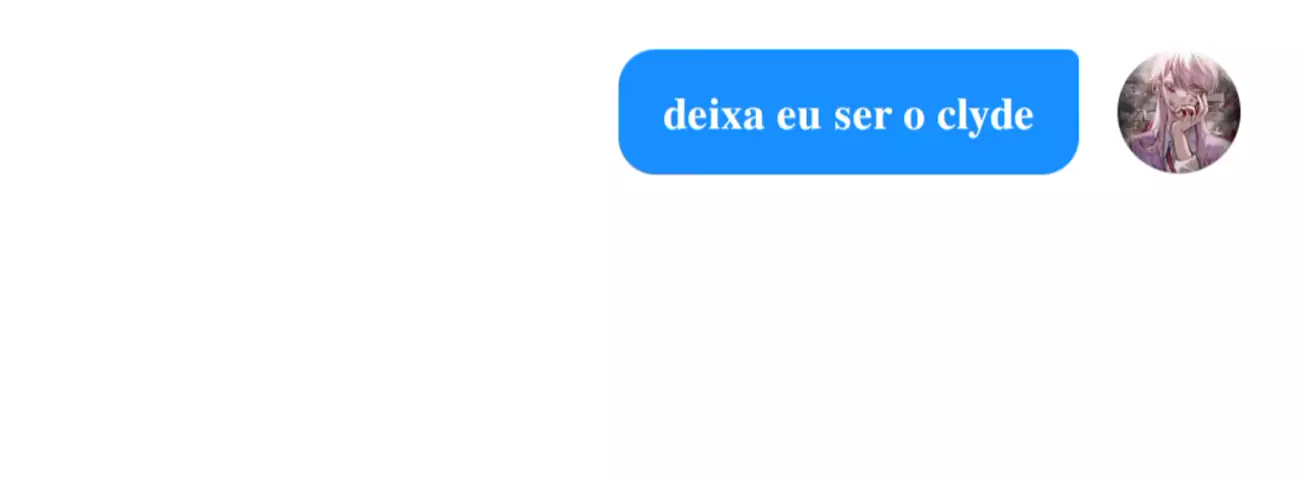
Task: Click the gap between bubble and avatar
Action: [1097, 112]
